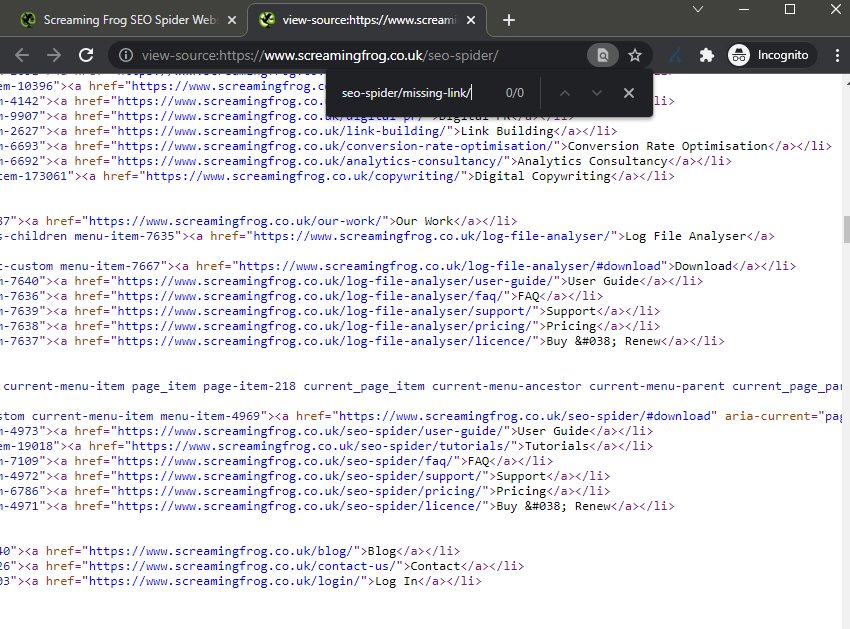Close the Screaming Frog SEO Spider tab

231,20
